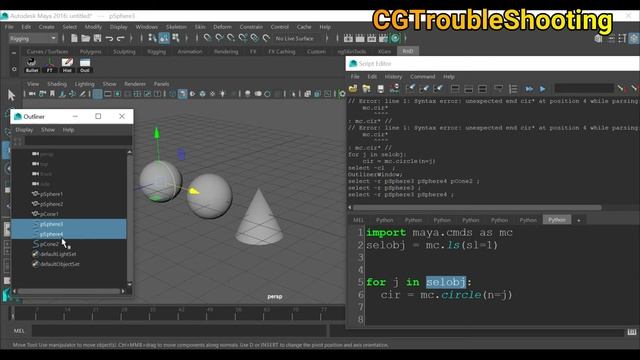This screenshot has width=640, height=360.
Task: Click Outliner search filter field
Action: (78, 141)
